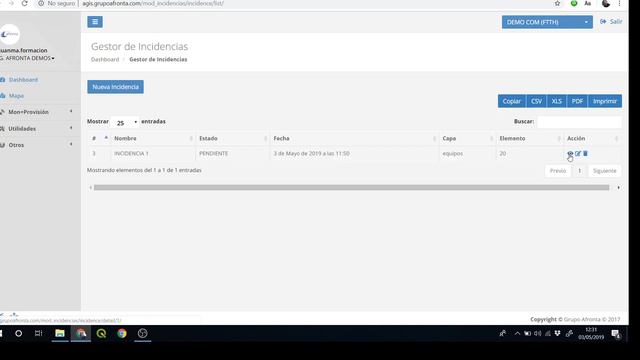The image size is (640, 360).
Task: Open the browser three-dot menu
Action: pos(620,3)
